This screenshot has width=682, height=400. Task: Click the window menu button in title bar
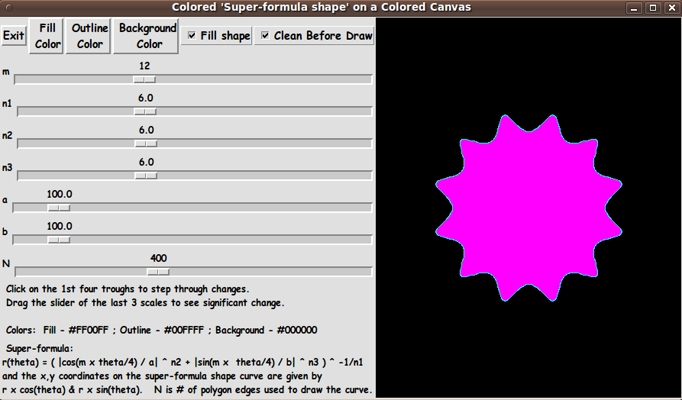coord(10,7)
